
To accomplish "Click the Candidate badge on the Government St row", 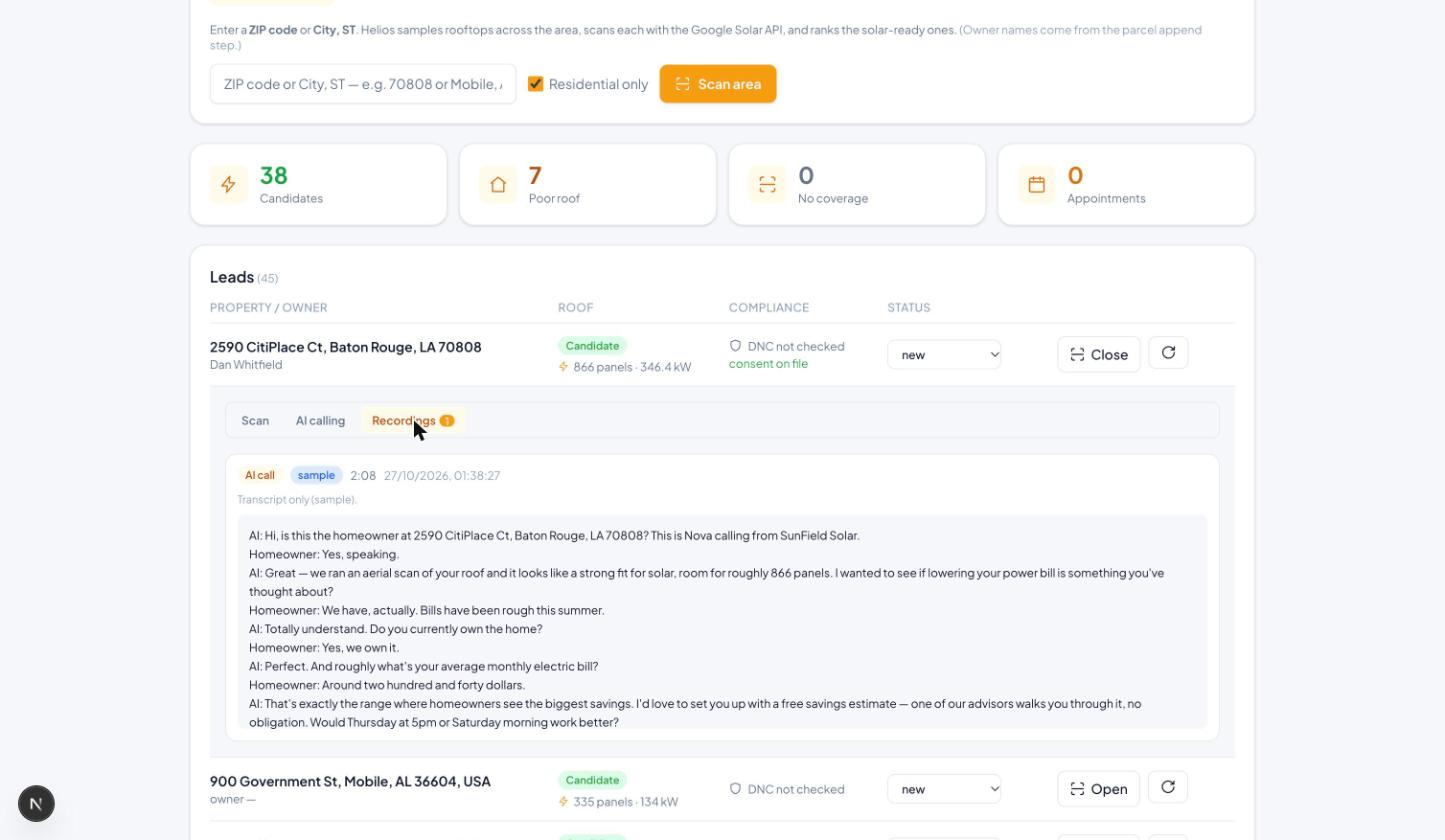I will (592, 780).
